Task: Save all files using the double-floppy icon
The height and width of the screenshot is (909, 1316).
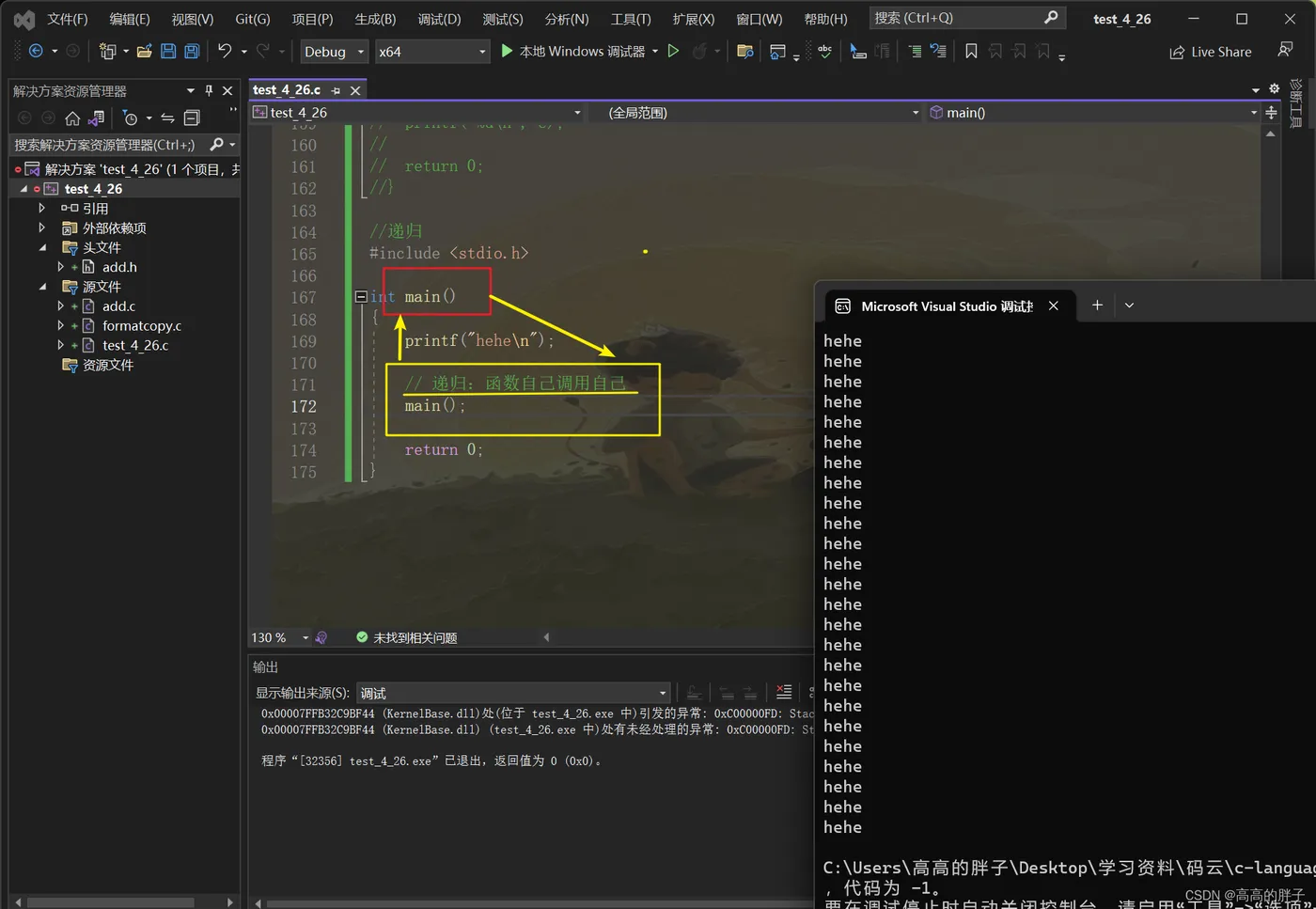Action: [x=192, y=52]
